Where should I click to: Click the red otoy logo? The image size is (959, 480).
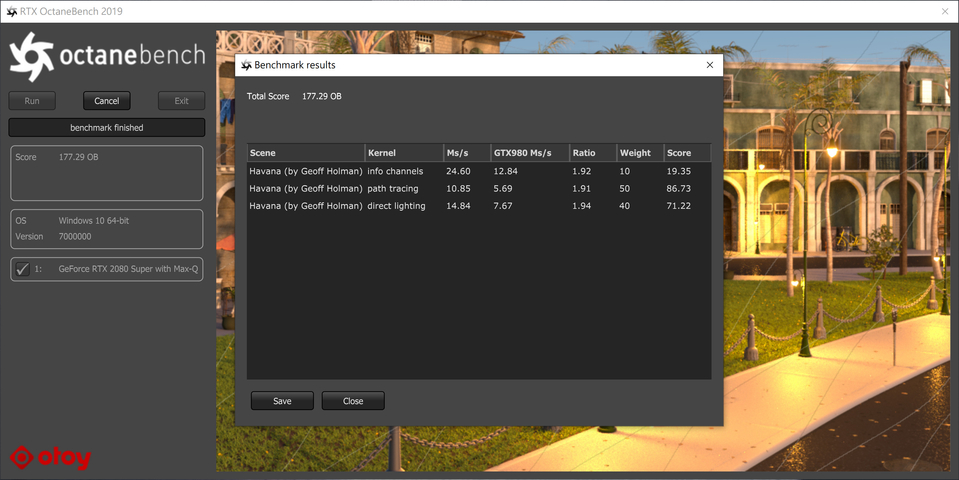(x=51, y=457)
